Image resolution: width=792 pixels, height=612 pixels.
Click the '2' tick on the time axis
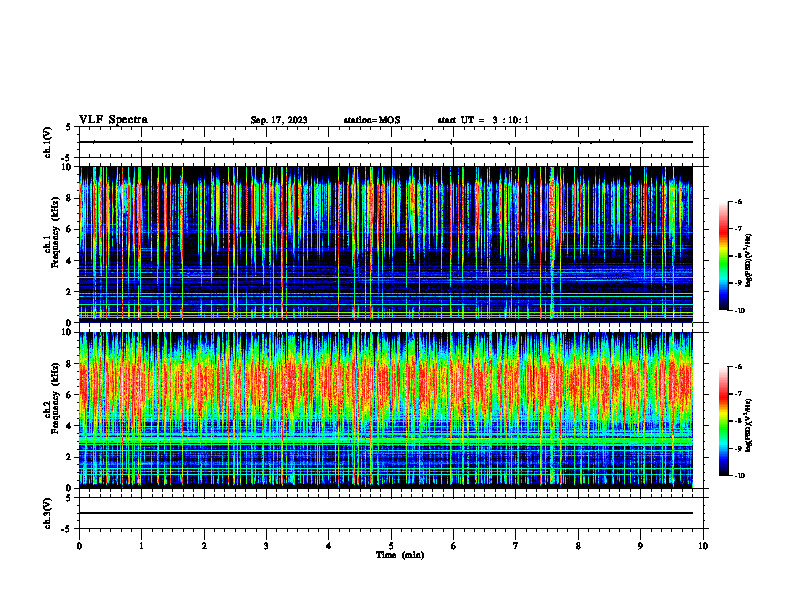pos(204,546)
